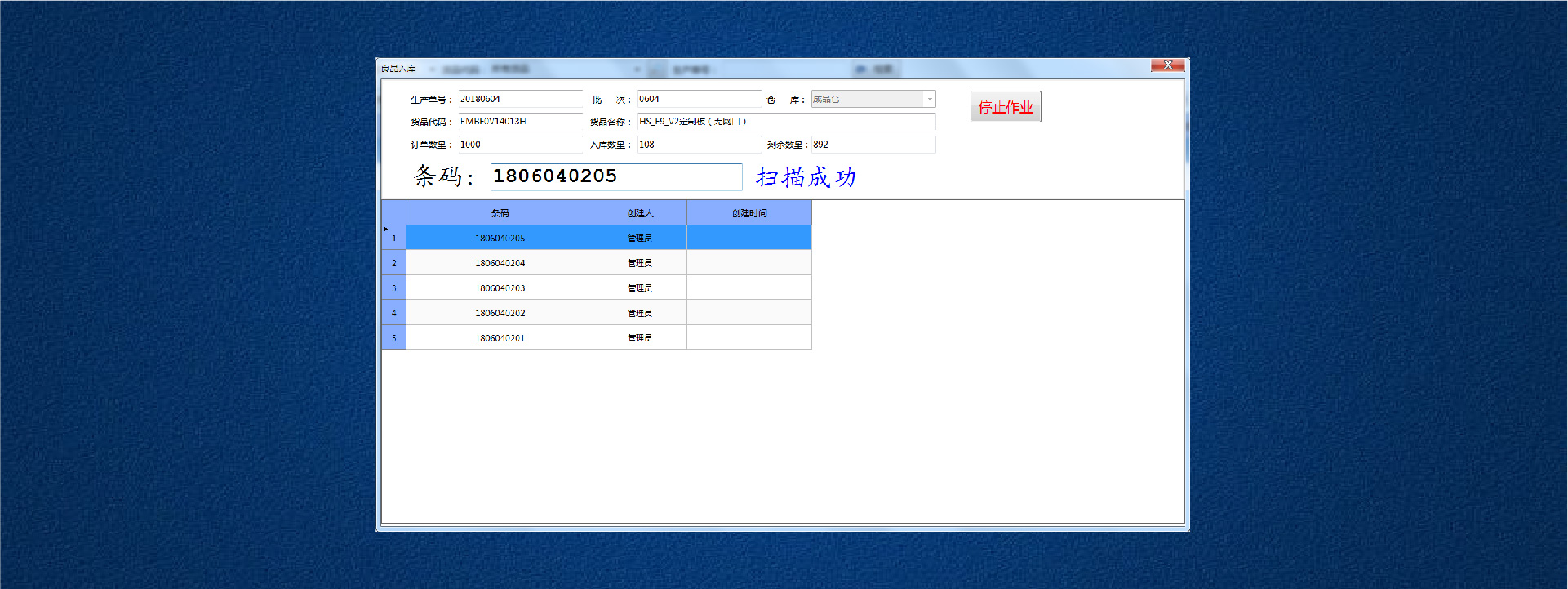The image size is (1568, 589).
Task: Click the 生产单号 field showing 20180604
Action: tap(521, 99)
